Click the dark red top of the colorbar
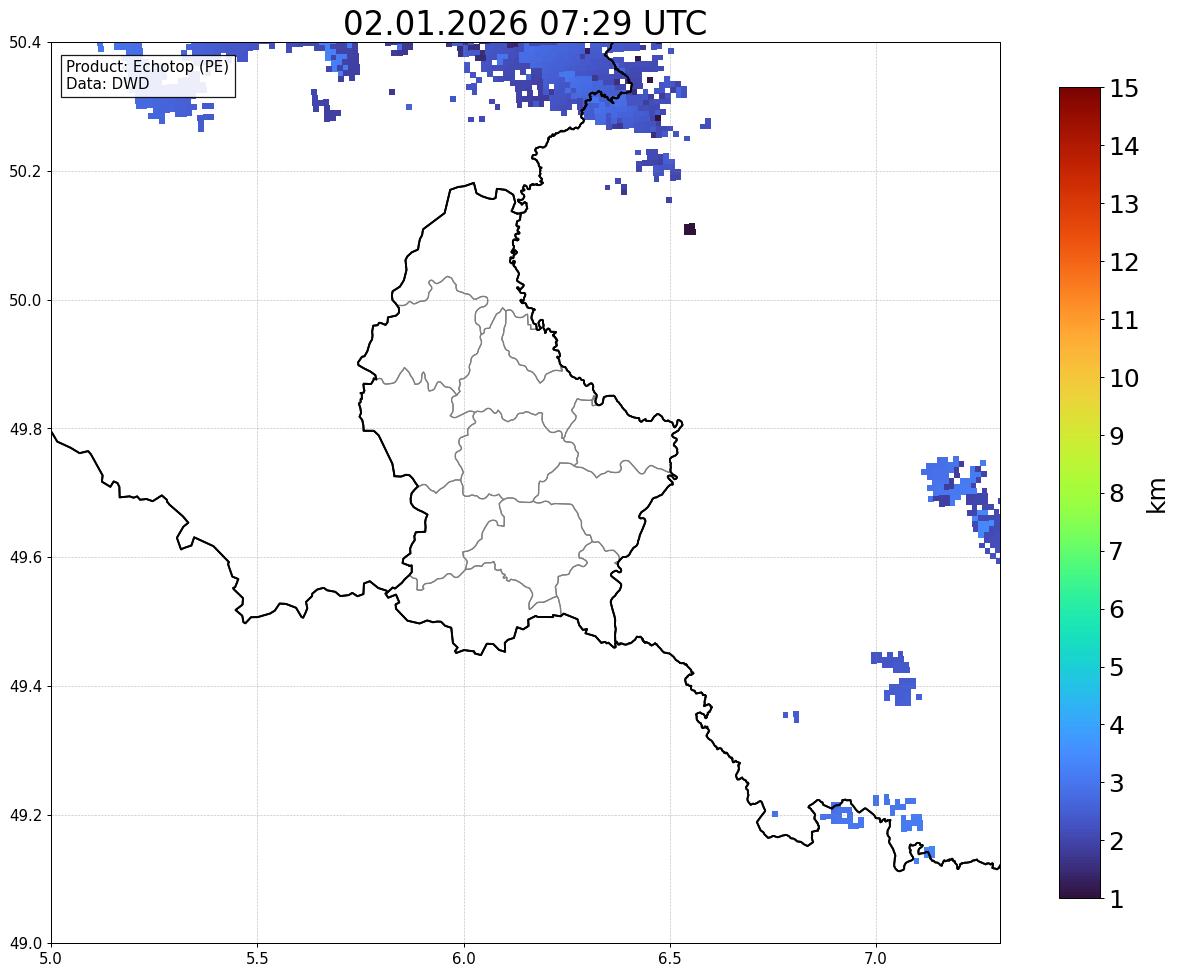Image resolution: width=1178 pixels, height=976 pixels. coord(1080,93)
